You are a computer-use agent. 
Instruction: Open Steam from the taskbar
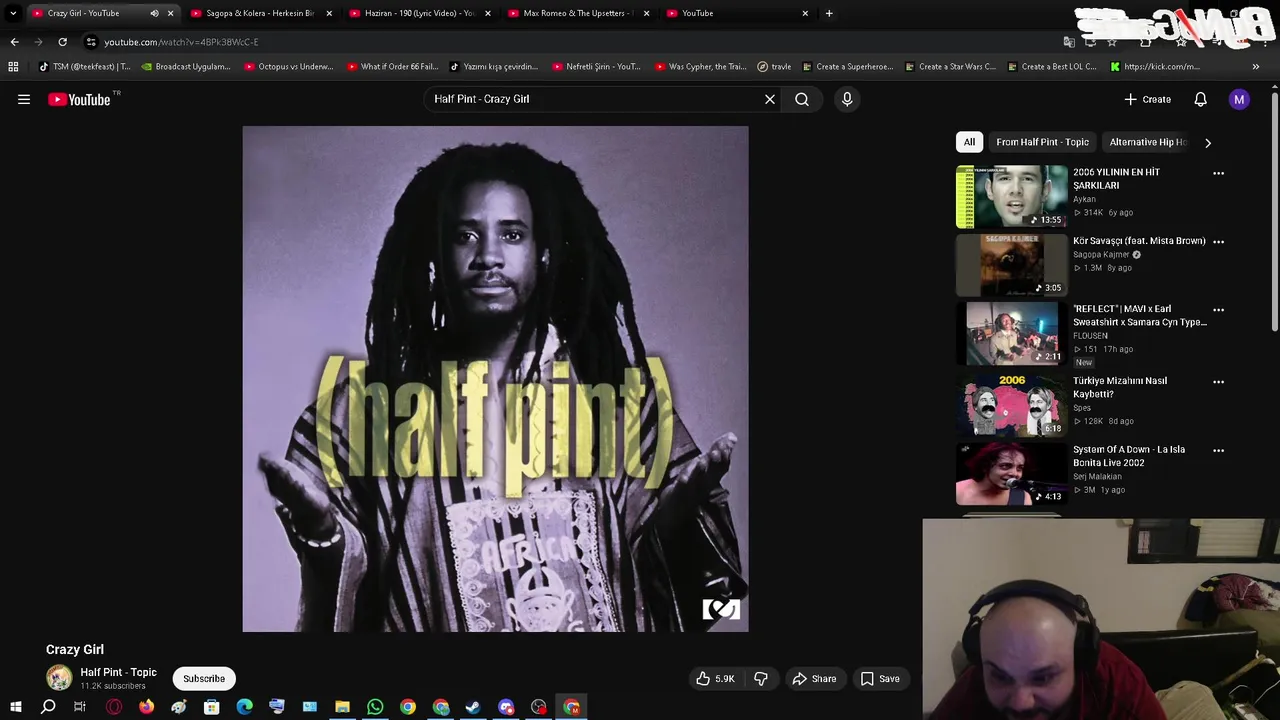[x=473, y=707]
